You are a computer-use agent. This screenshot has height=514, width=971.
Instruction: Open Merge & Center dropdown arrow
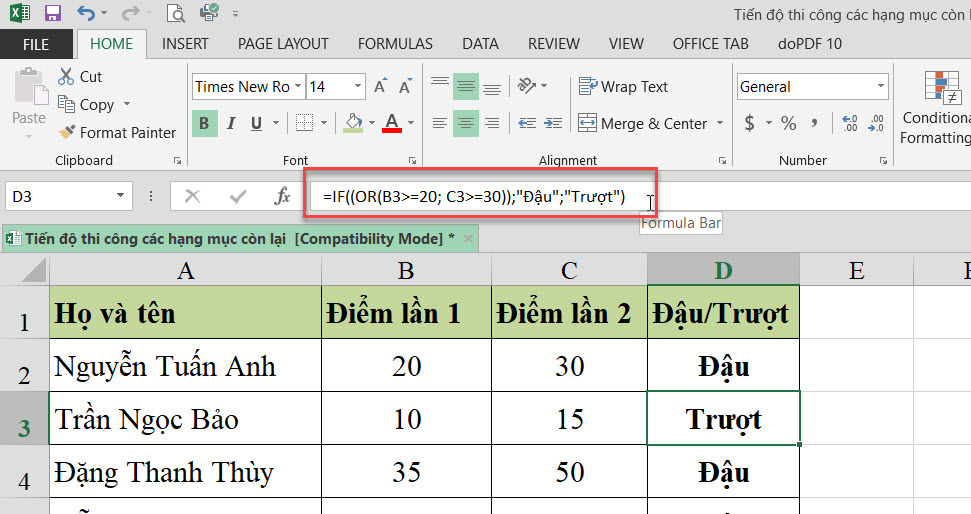(x=720, y=123)
